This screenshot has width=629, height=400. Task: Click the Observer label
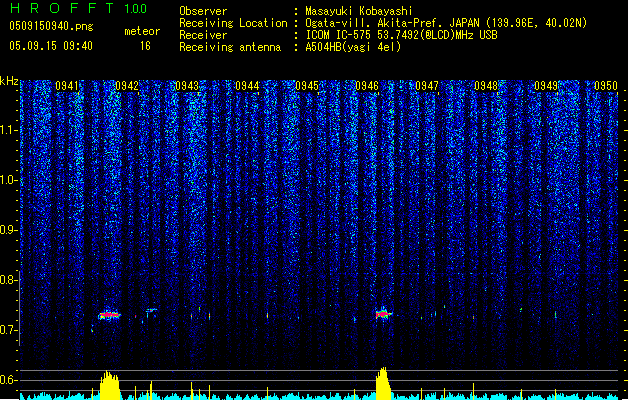(x=203, y=11)
